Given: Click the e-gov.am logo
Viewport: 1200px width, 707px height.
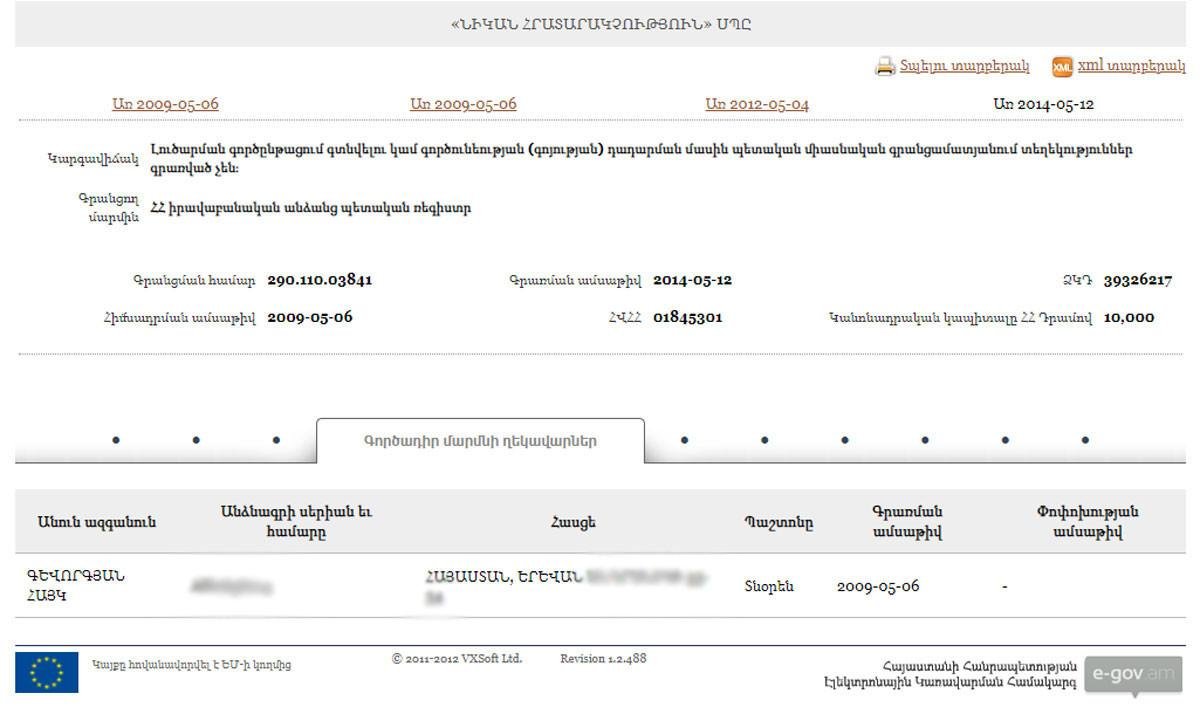Looking at the screenshot, I should click(x=1133, y=674).
